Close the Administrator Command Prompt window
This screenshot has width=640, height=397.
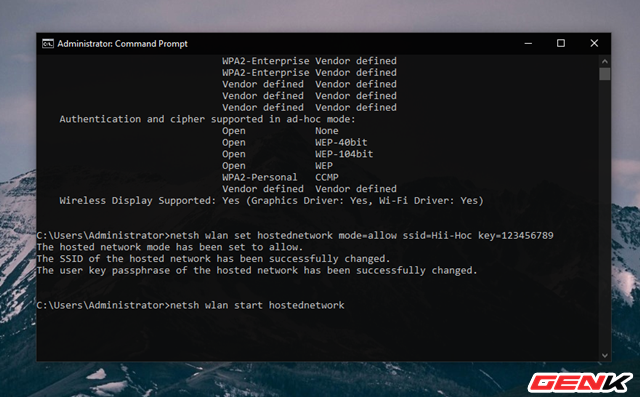coord(594,43)
